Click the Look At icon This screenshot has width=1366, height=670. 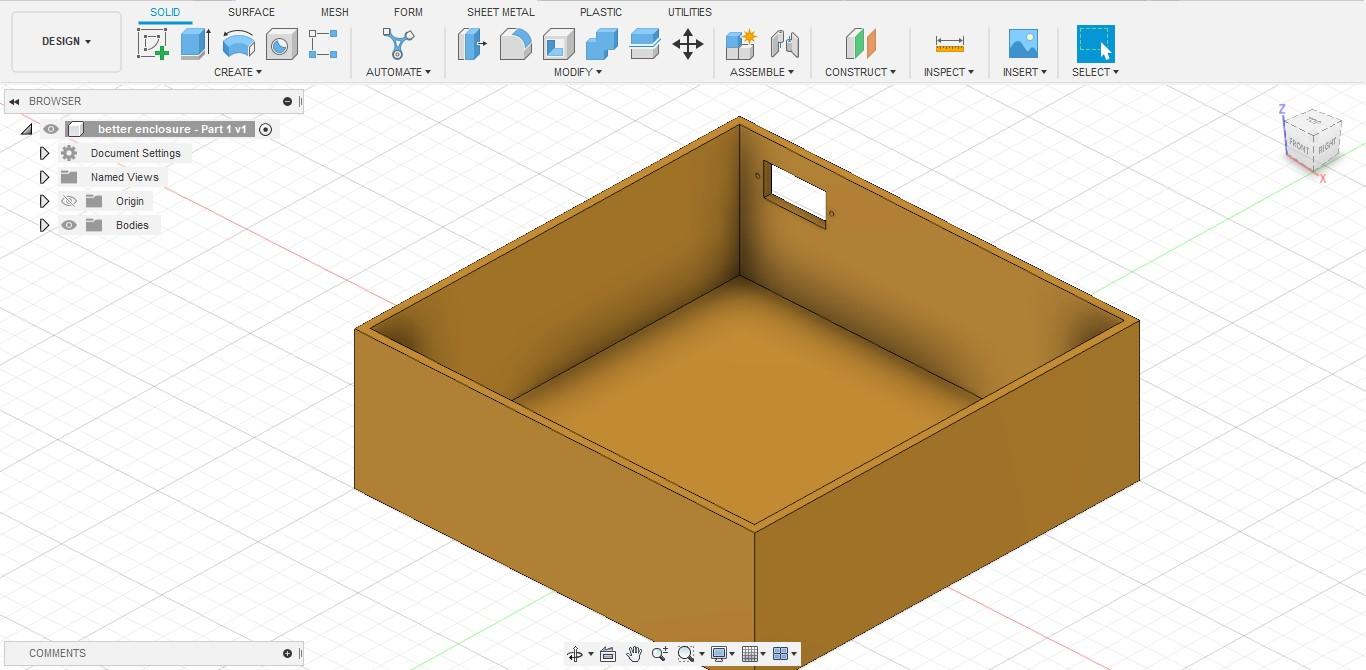607,654
